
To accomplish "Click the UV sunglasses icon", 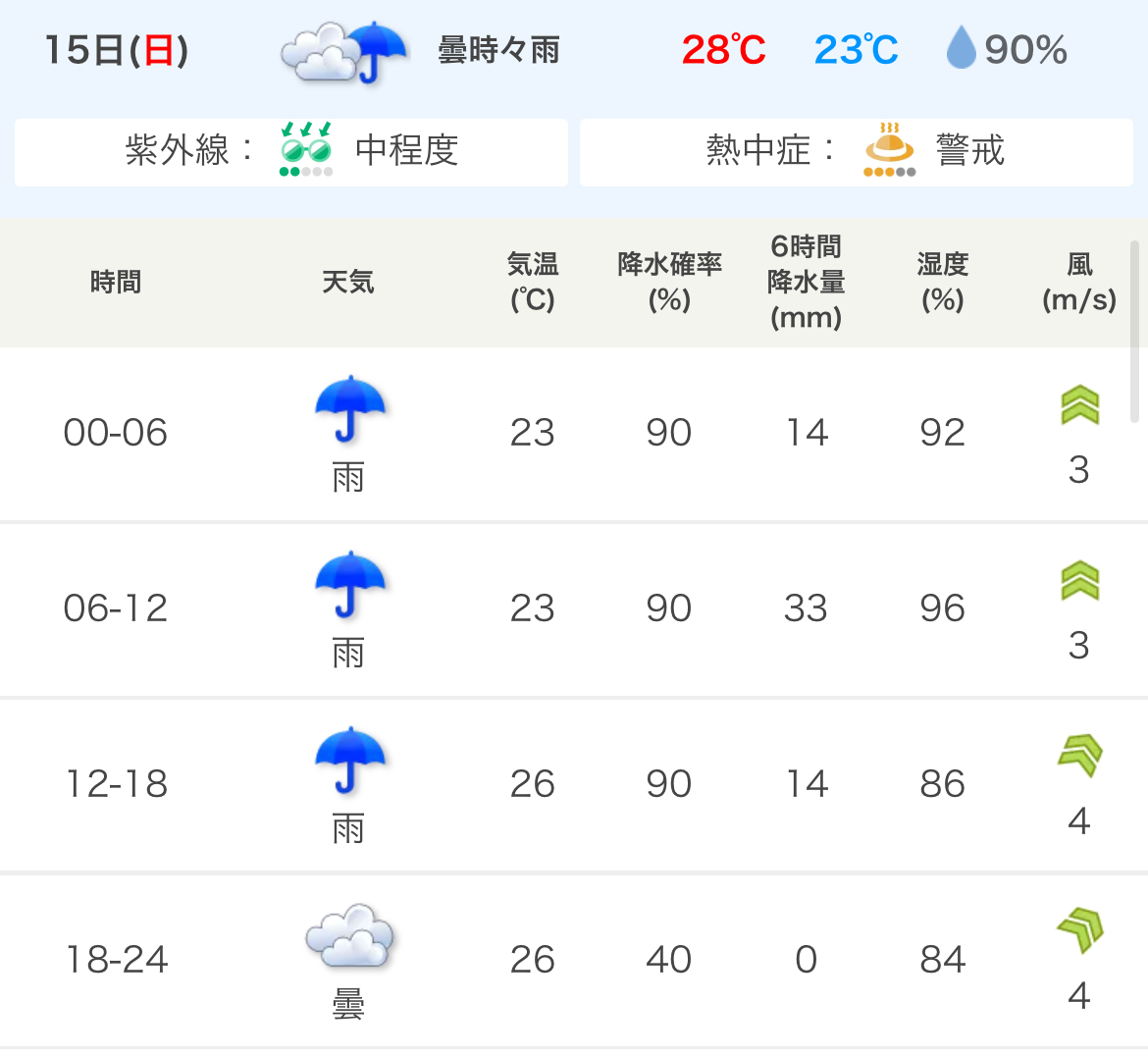I will (306, 149).
